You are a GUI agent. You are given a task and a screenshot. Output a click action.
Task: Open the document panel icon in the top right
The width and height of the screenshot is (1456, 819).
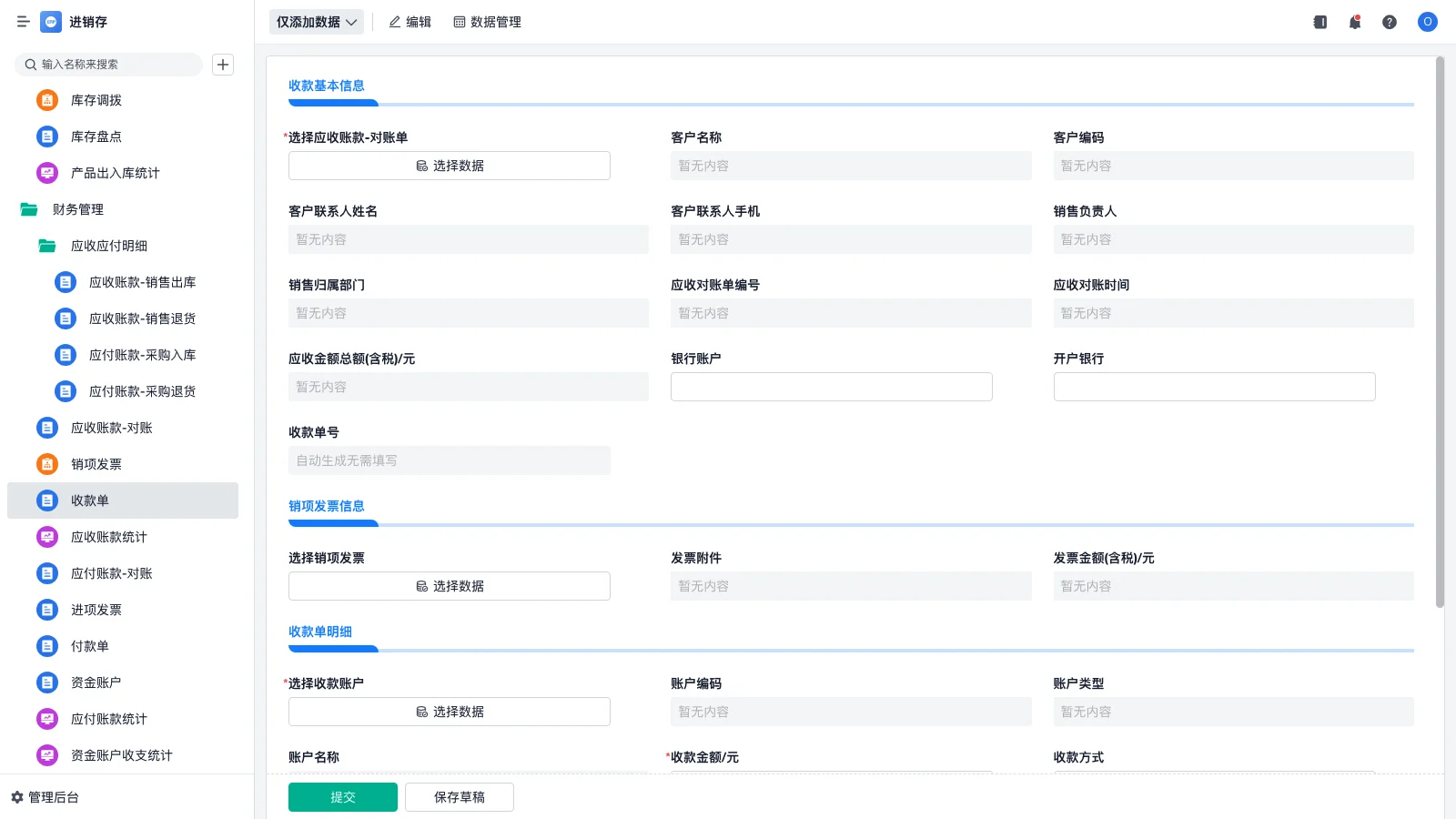pos(1320,22)
